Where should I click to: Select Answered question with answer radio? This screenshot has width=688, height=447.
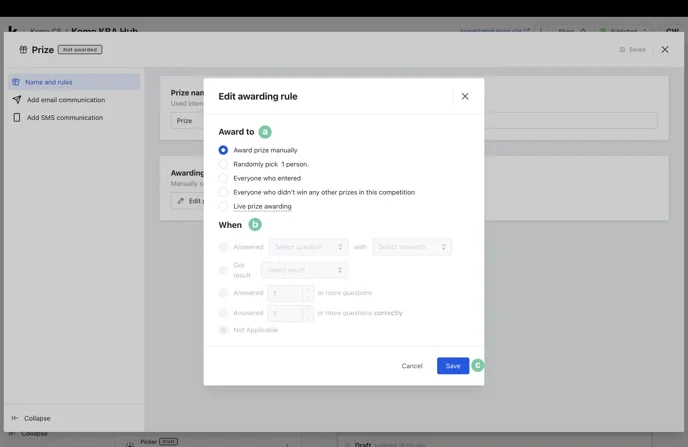223,247
